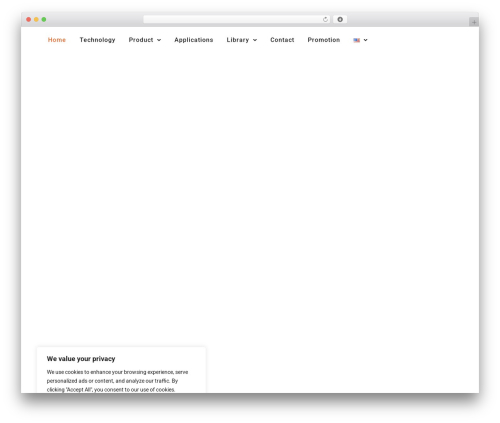Click the red close window button
500x423 pixels.
tap(29, 19)
